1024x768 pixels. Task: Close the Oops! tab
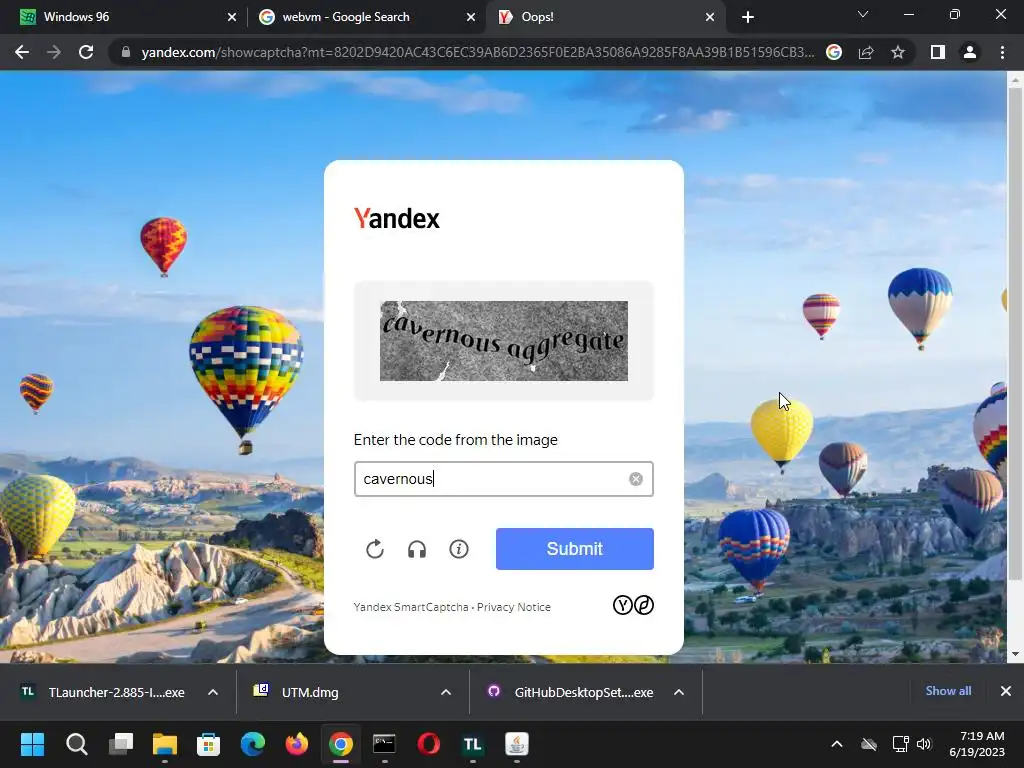pyautogui.click(x=710, y=17)
